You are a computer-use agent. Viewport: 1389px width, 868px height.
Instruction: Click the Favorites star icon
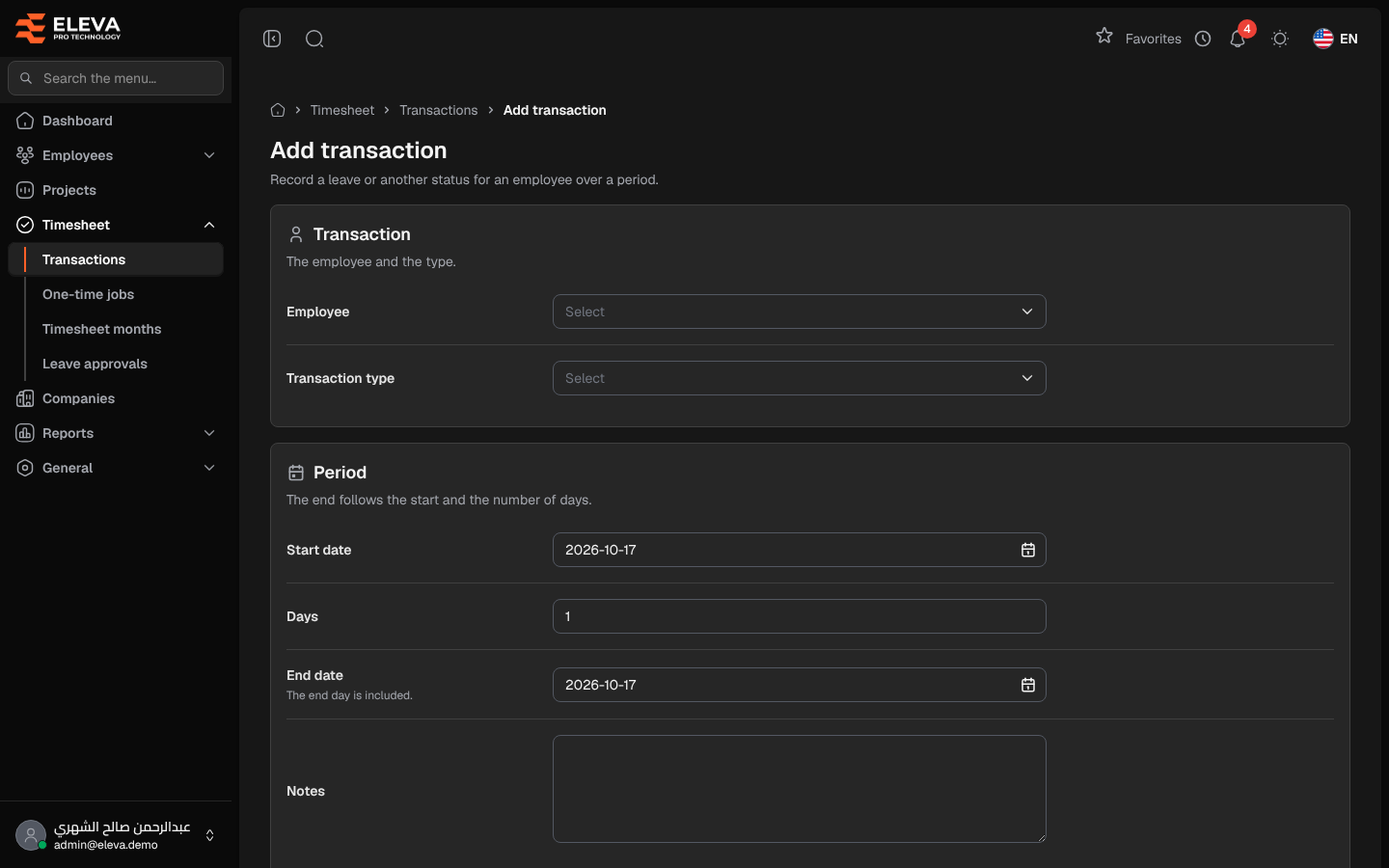click(x=1104, y=36)
